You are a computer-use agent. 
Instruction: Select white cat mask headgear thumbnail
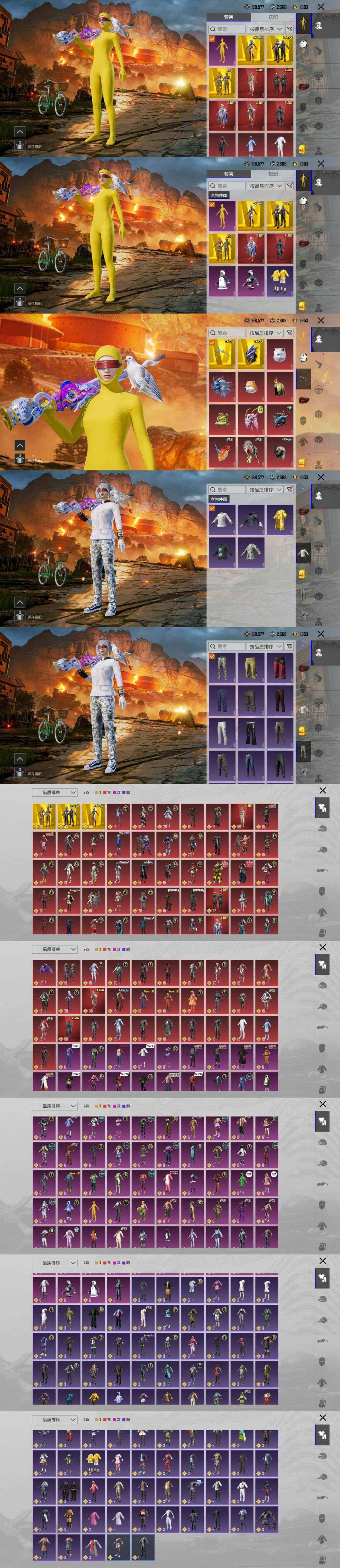(279, 354)
